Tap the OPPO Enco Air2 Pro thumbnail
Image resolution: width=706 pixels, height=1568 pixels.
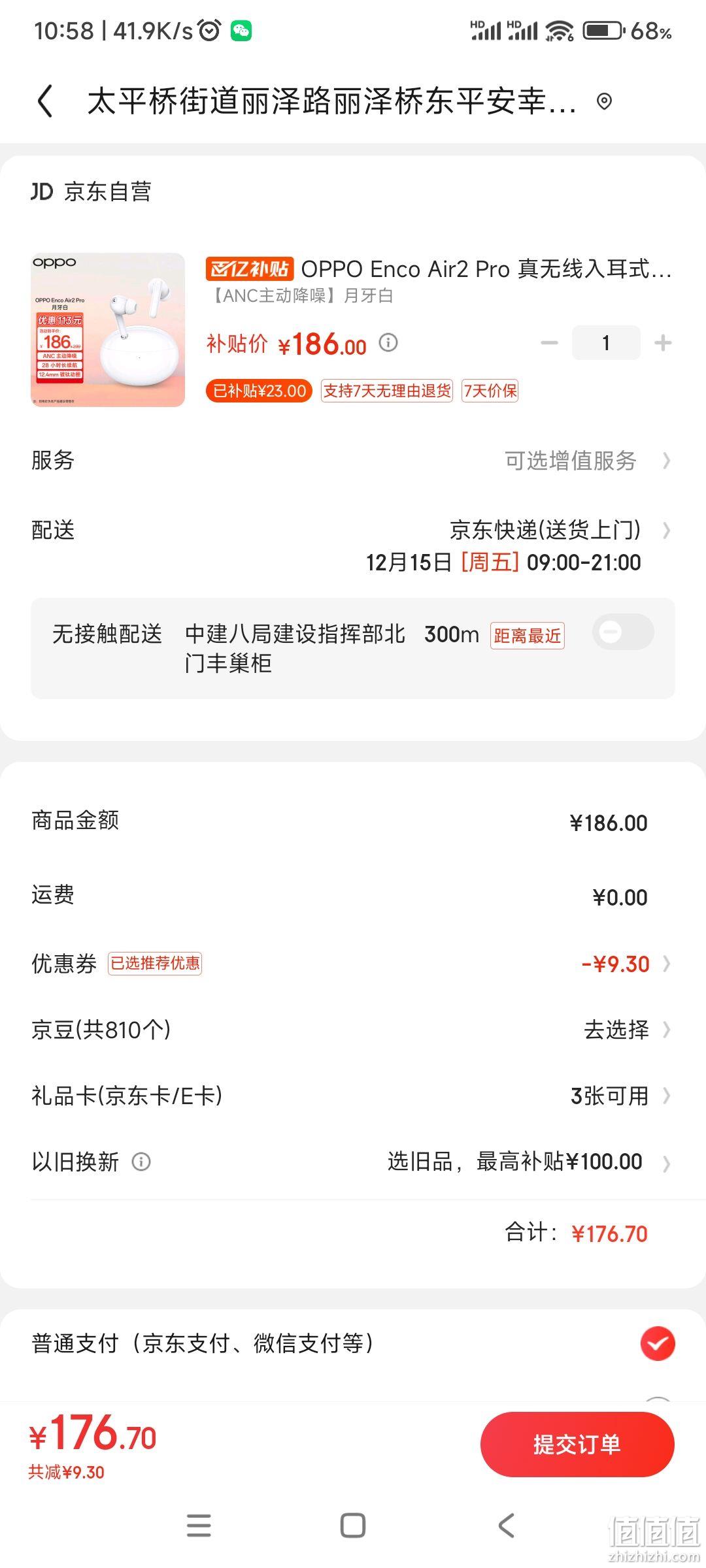tap(108, 330)
